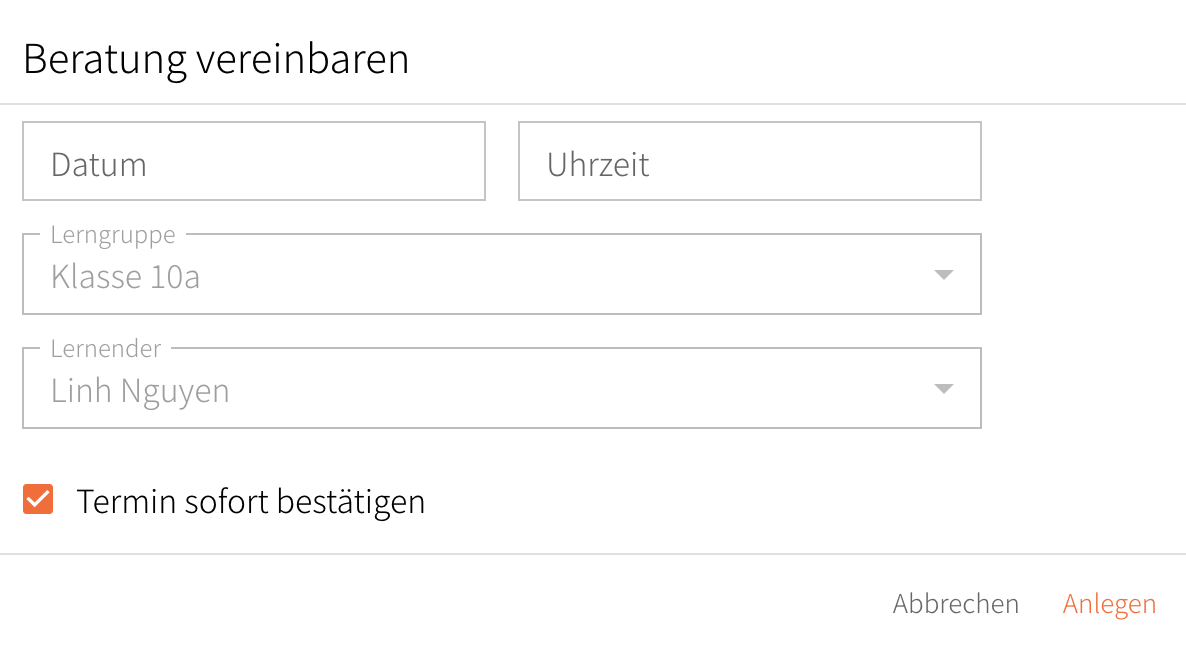Open the Lerngruppe dropdown
Screen dimensions: 1186x646
[x=500, y=275]
